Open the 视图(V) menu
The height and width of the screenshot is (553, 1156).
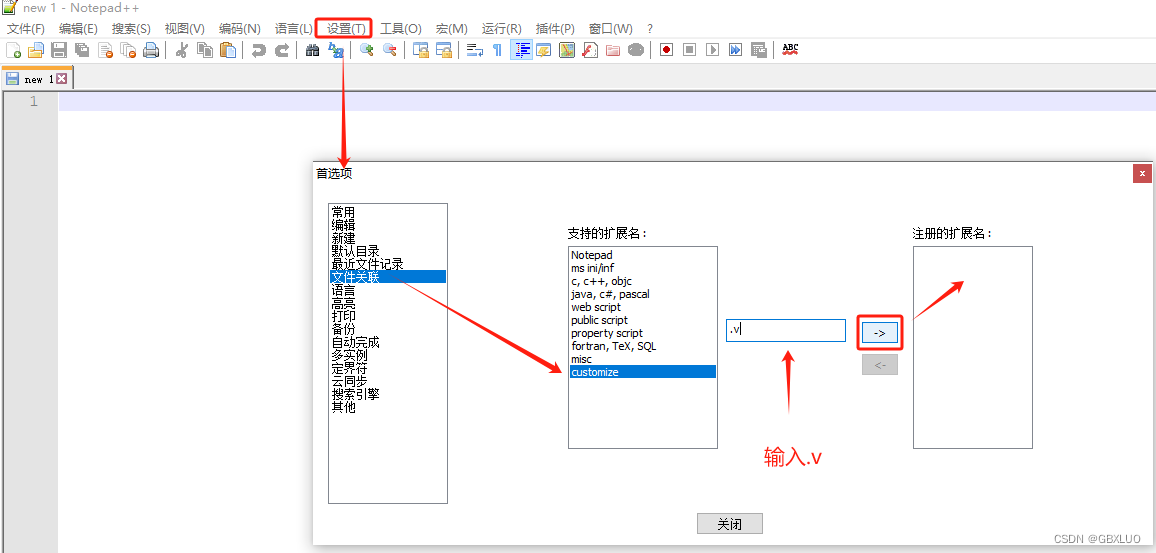tap(184, 29)
